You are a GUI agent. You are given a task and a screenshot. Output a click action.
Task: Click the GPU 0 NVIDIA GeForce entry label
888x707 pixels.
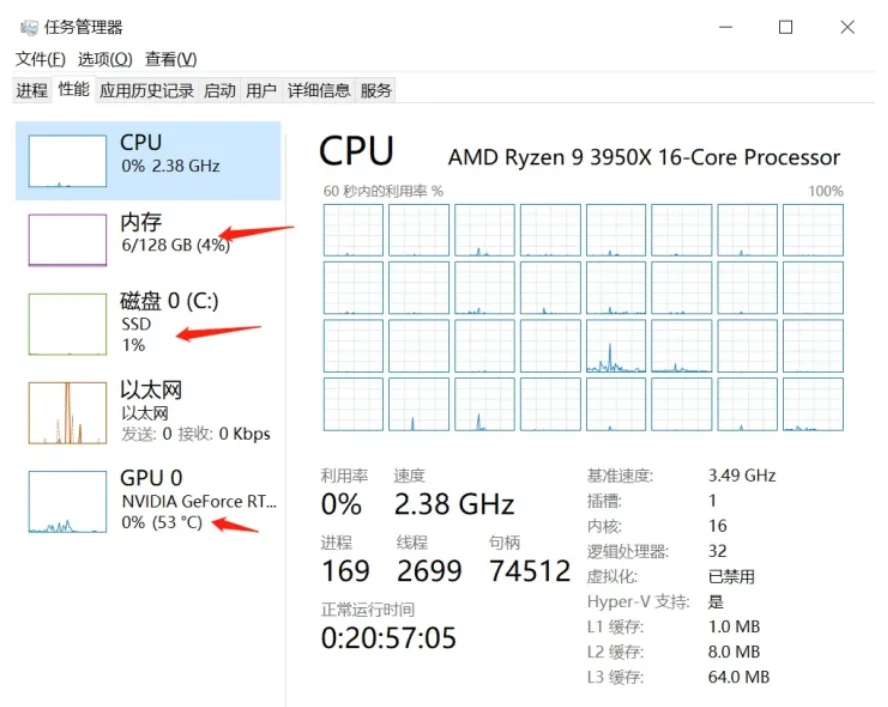(x=198, y=500)
